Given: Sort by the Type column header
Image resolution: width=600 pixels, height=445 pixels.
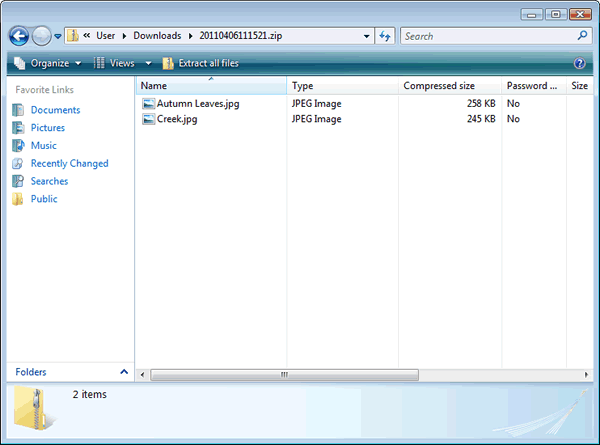Looking at the screenshot, I should click(x=342, y=86).
